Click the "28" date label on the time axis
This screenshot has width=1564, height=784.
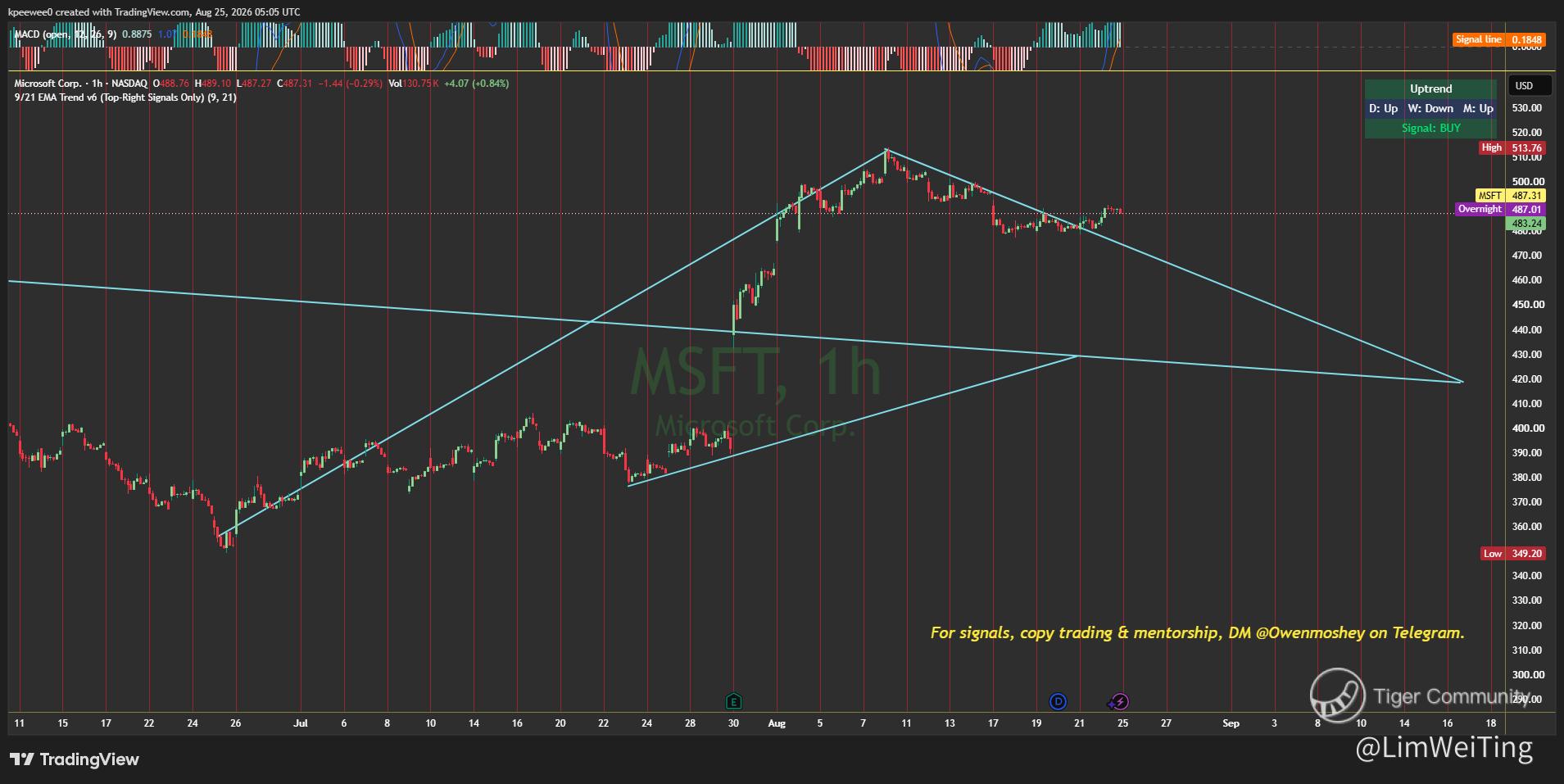pos(690,723)
